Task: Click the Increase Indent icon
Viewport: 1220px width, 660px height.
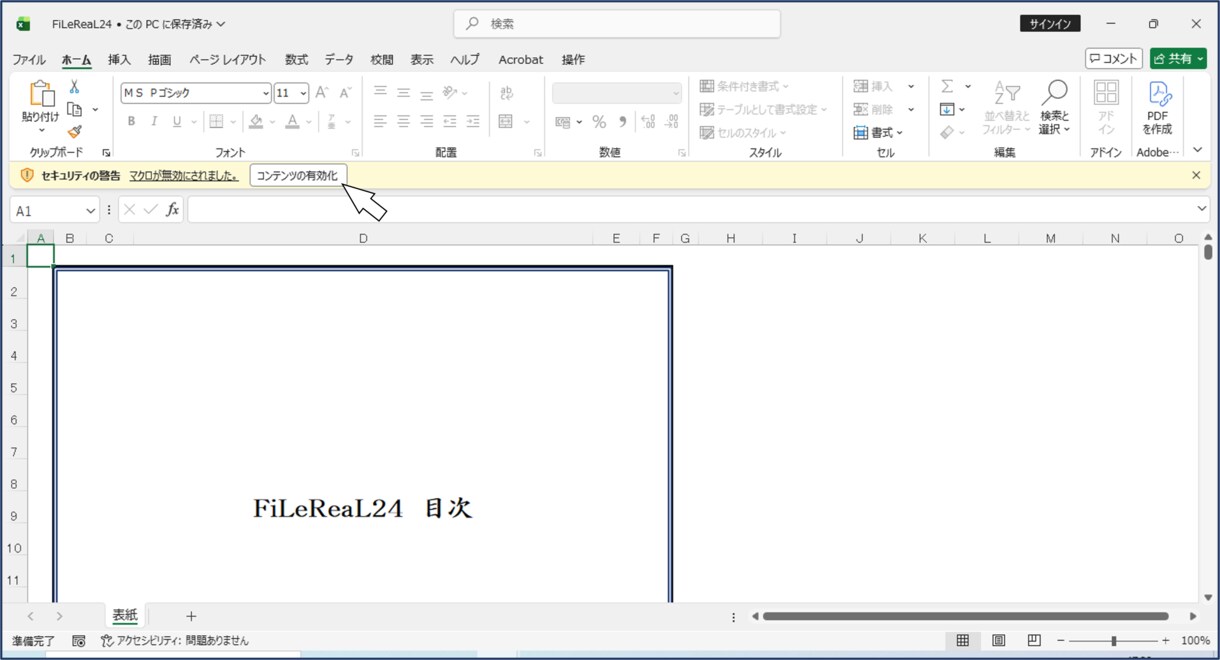Action: point(473,122)
